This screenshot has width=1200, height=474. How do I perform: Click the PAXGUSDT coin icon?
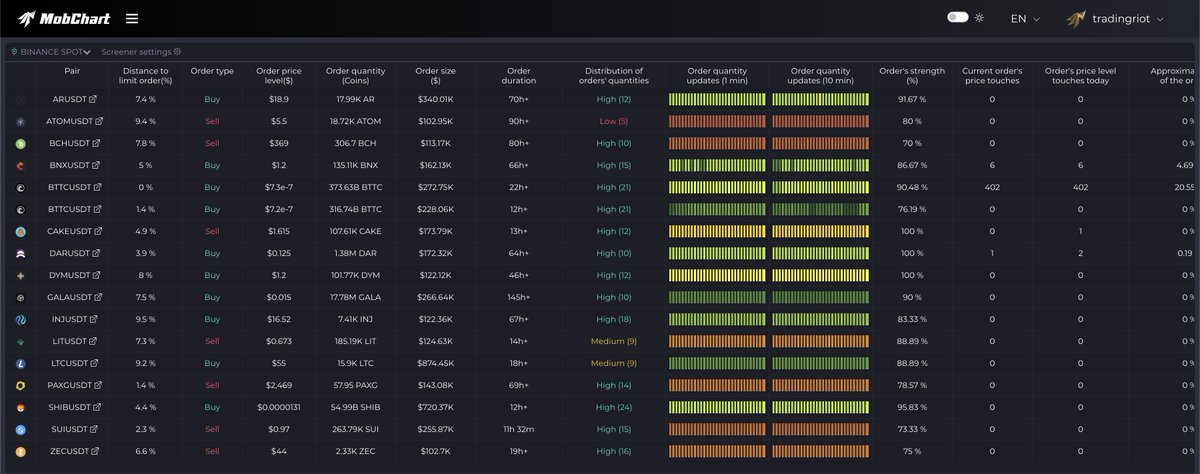click(x=20, y=385)
